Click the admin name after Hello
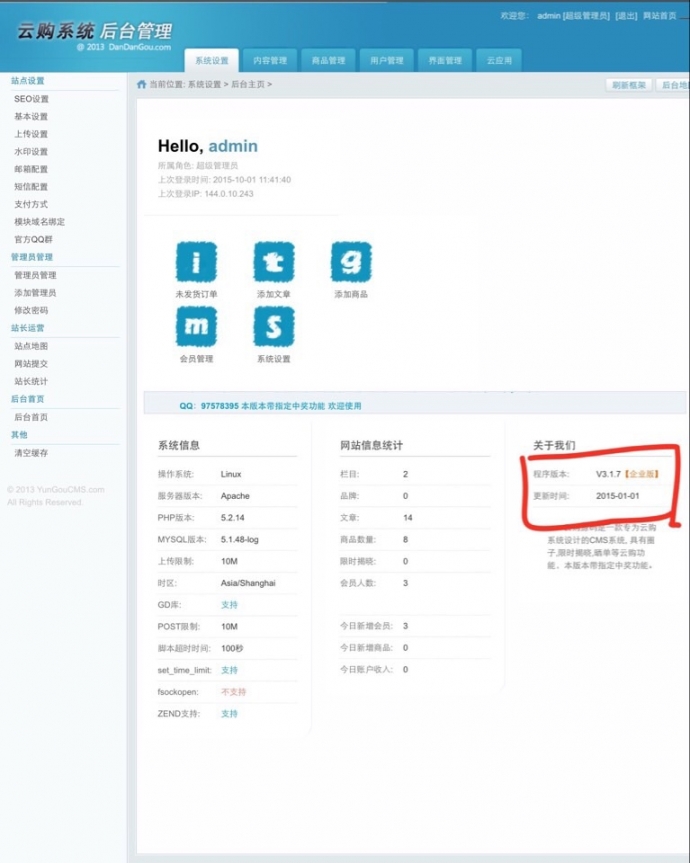Screen dimensions: 690x863 click(x=233, y=146)
